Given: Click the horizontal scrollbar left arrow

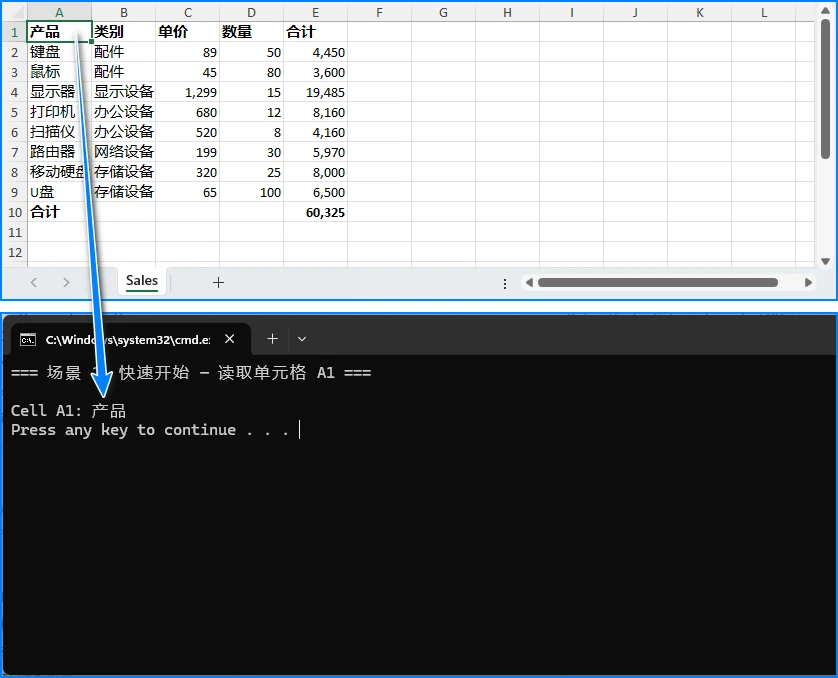Looking at the screenshot, I should 529,283.
